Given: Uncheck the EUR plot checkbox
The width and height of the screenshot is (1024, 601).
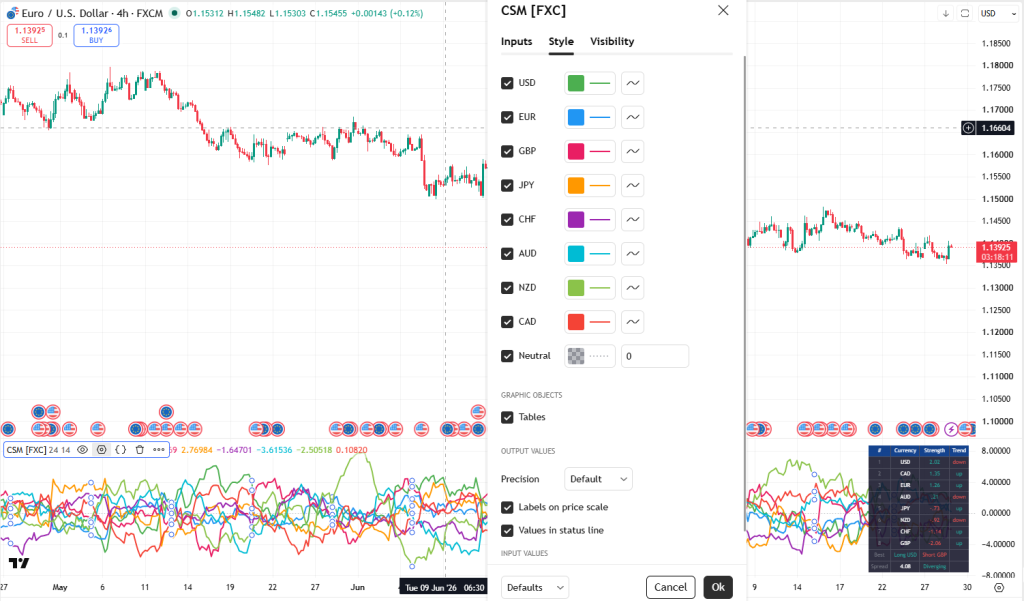Looking at the screenshot, I should 507,117.
